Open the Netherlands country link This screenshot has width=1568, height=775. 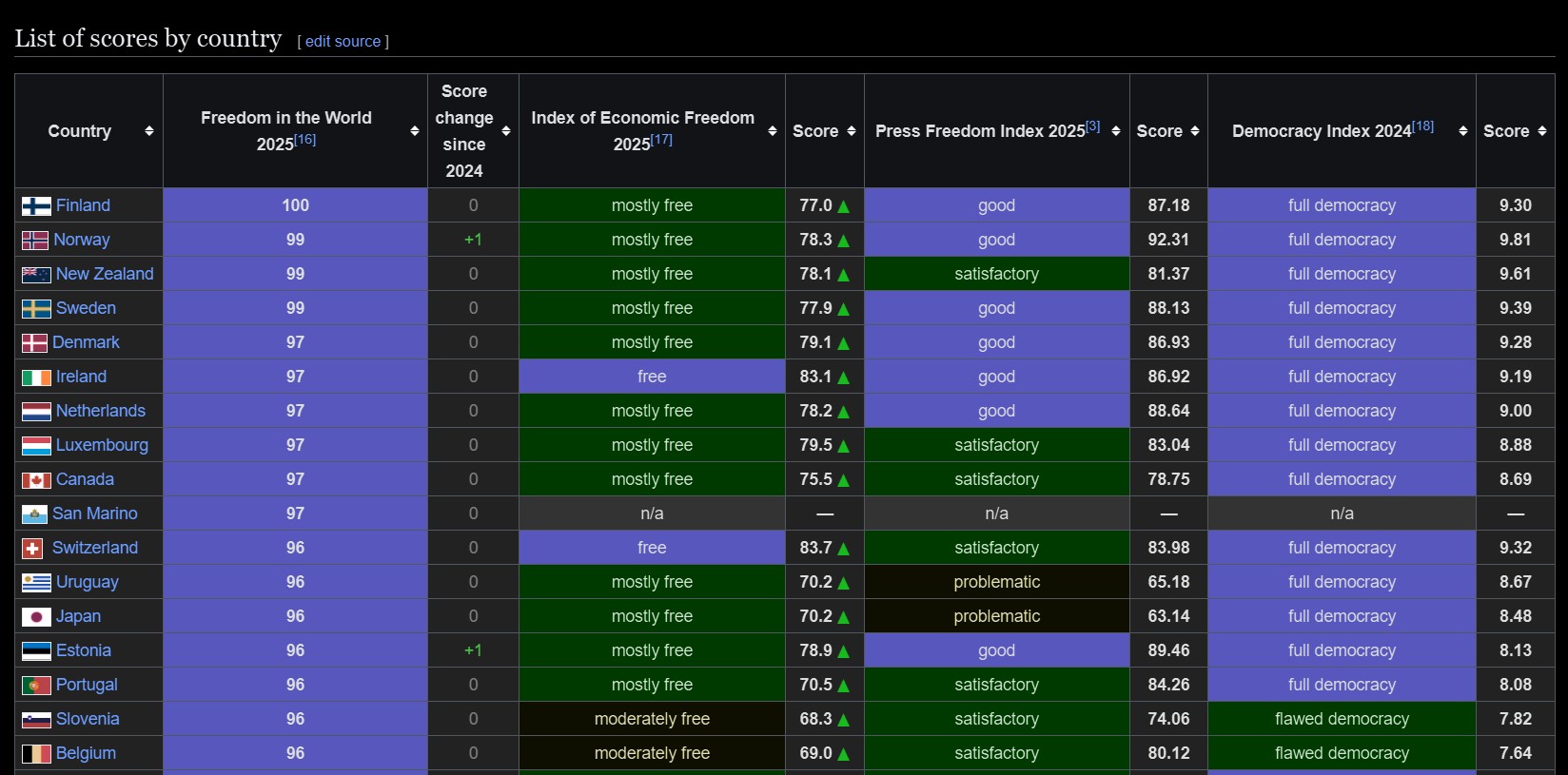pos(101,411)
